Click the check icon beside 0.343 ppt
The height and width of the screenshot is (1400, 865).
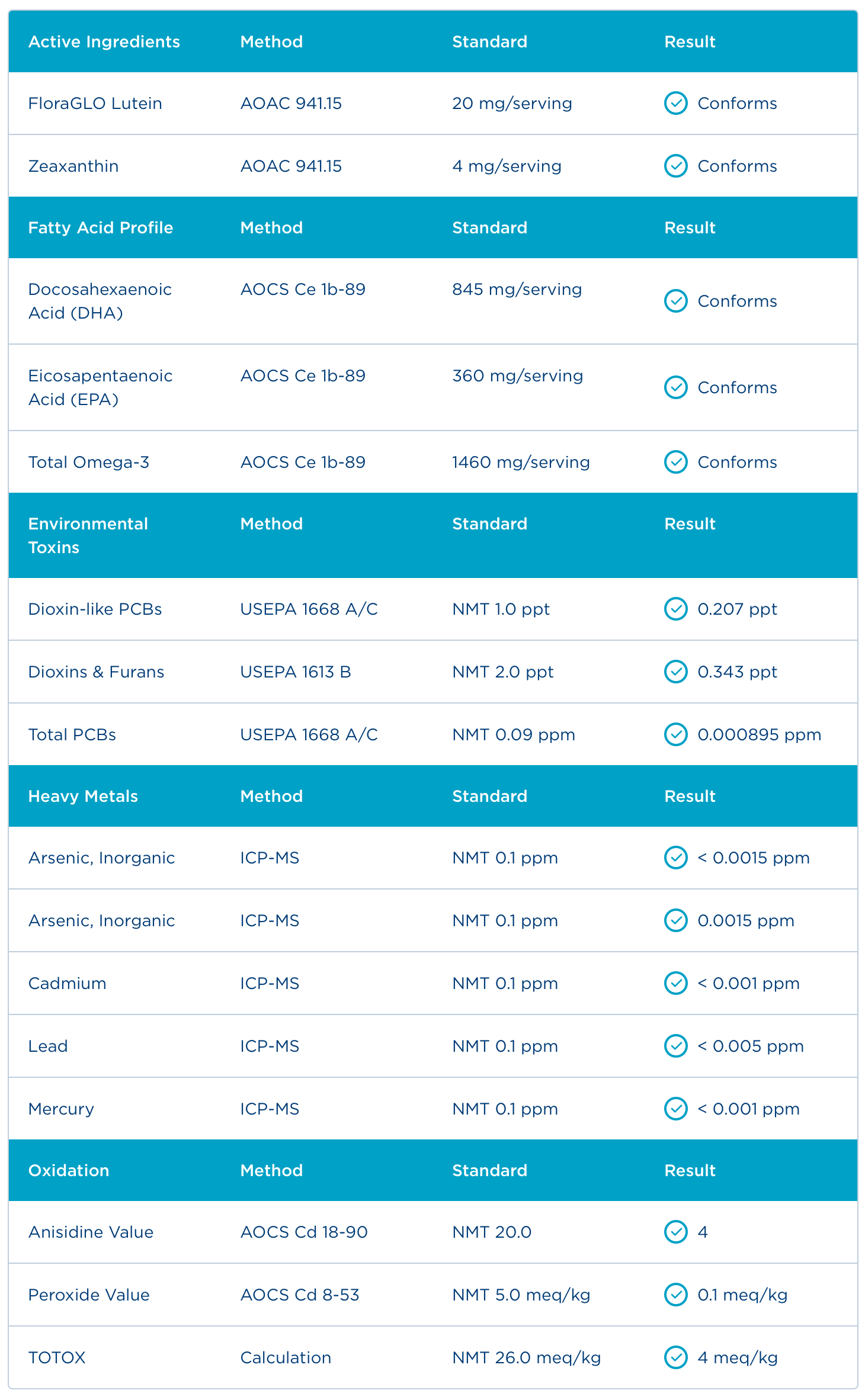pyautogui.click(x=675, y=672)
